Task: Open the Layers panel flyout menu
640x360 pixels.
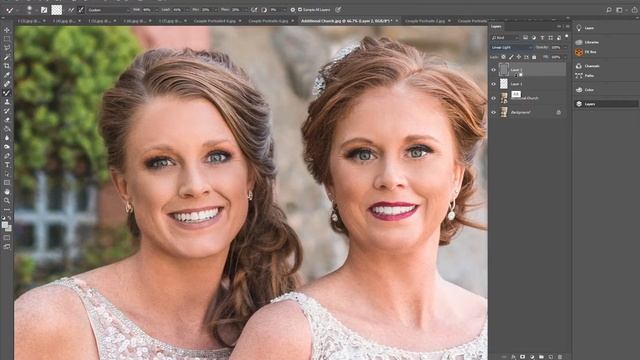Action: tap(567, 26)
